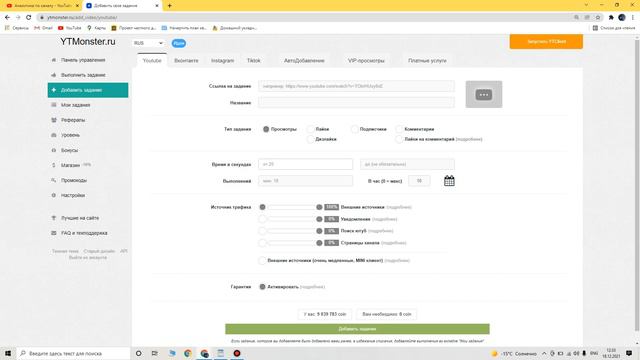Bookmark this page with the star icon
Viewport: 640px width, 360px height.
tap(598, 18)
